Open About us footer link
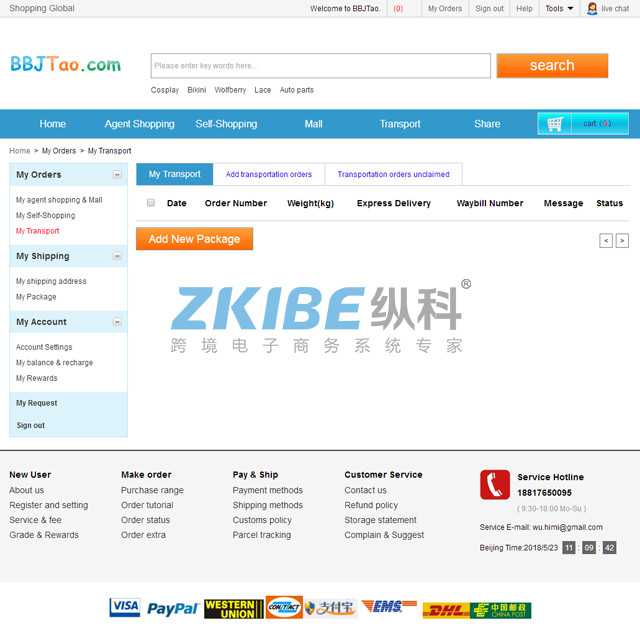Image resolution: width=640 pixels, height=633 pixels. 27,490
